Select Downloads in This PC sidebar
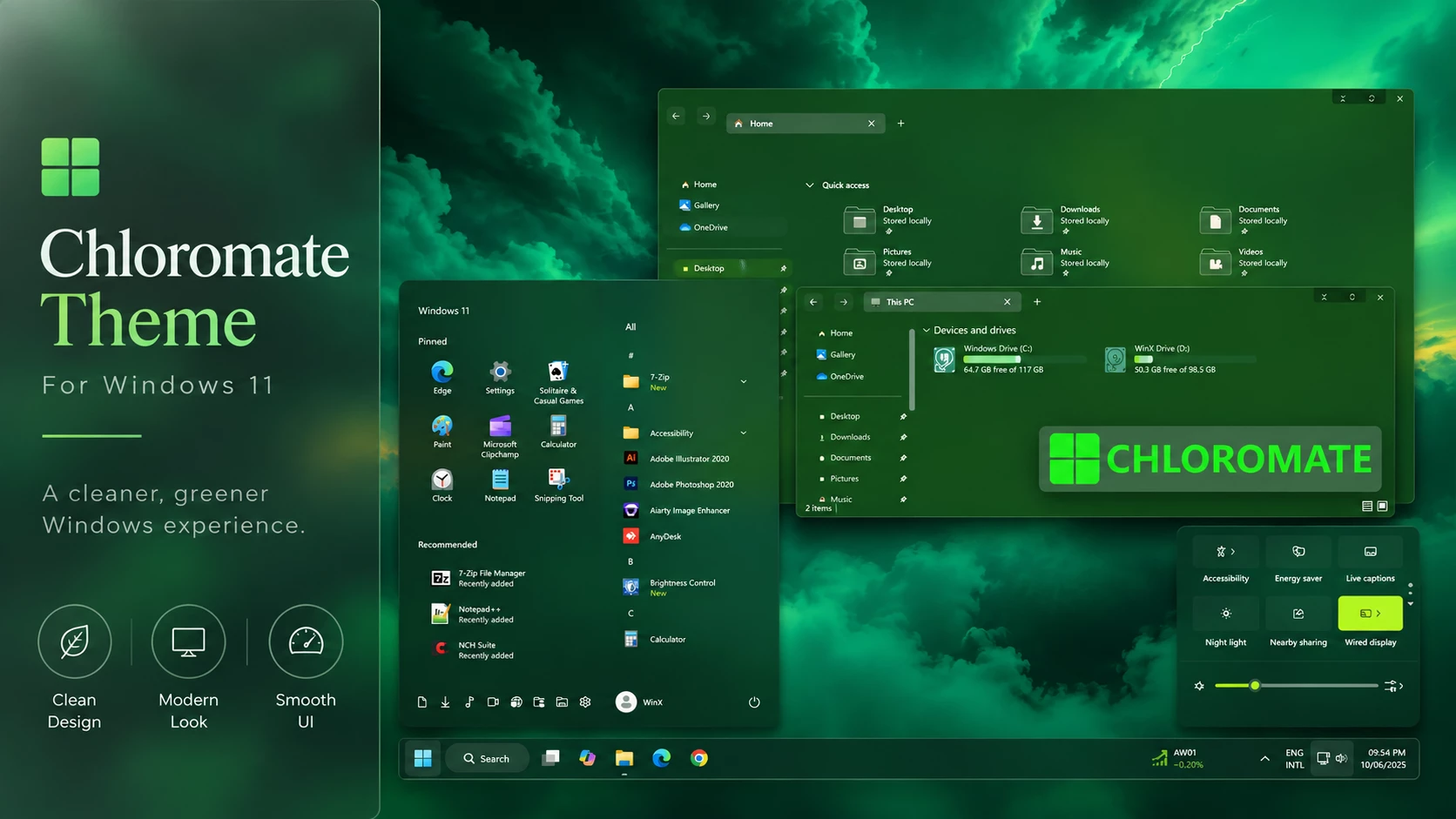Viewport: 1456px width, 819px height. click(x=845, y=437)
